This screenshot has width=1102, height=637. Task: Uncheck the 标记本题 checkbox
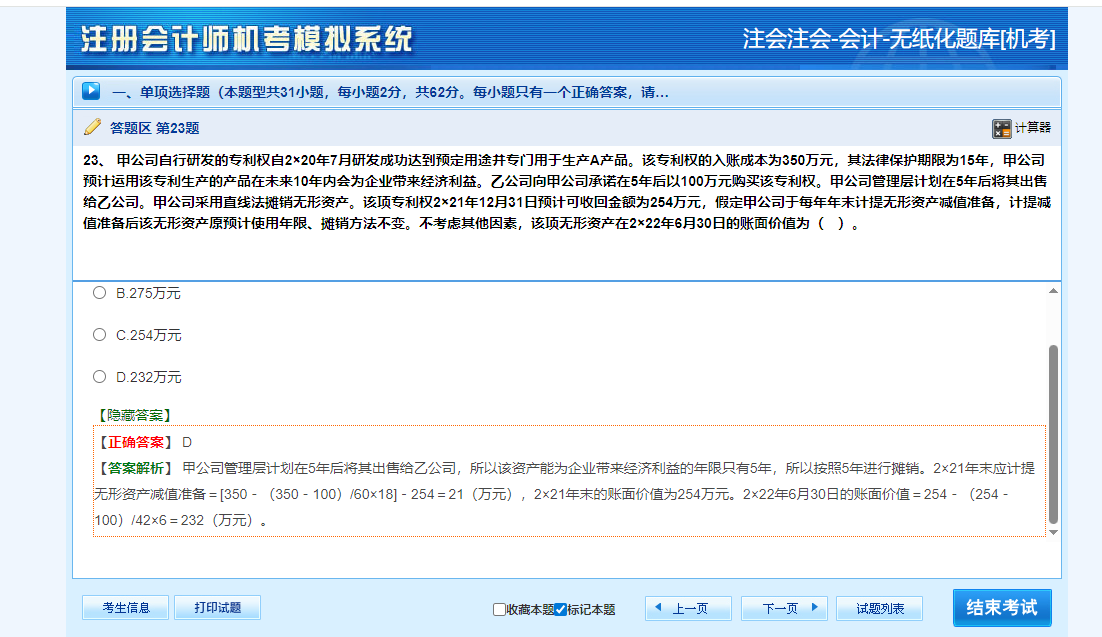point(560,609)
